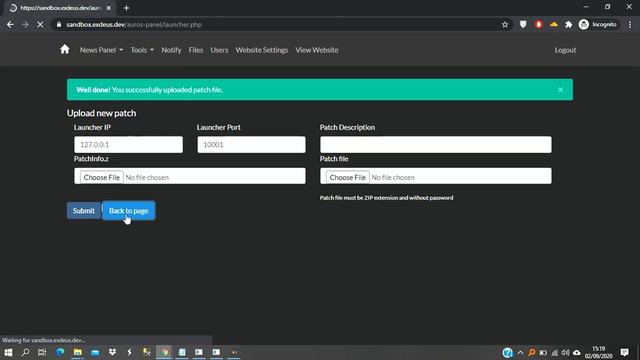
Task: Open the Files page
Action: tap(196, 50)
